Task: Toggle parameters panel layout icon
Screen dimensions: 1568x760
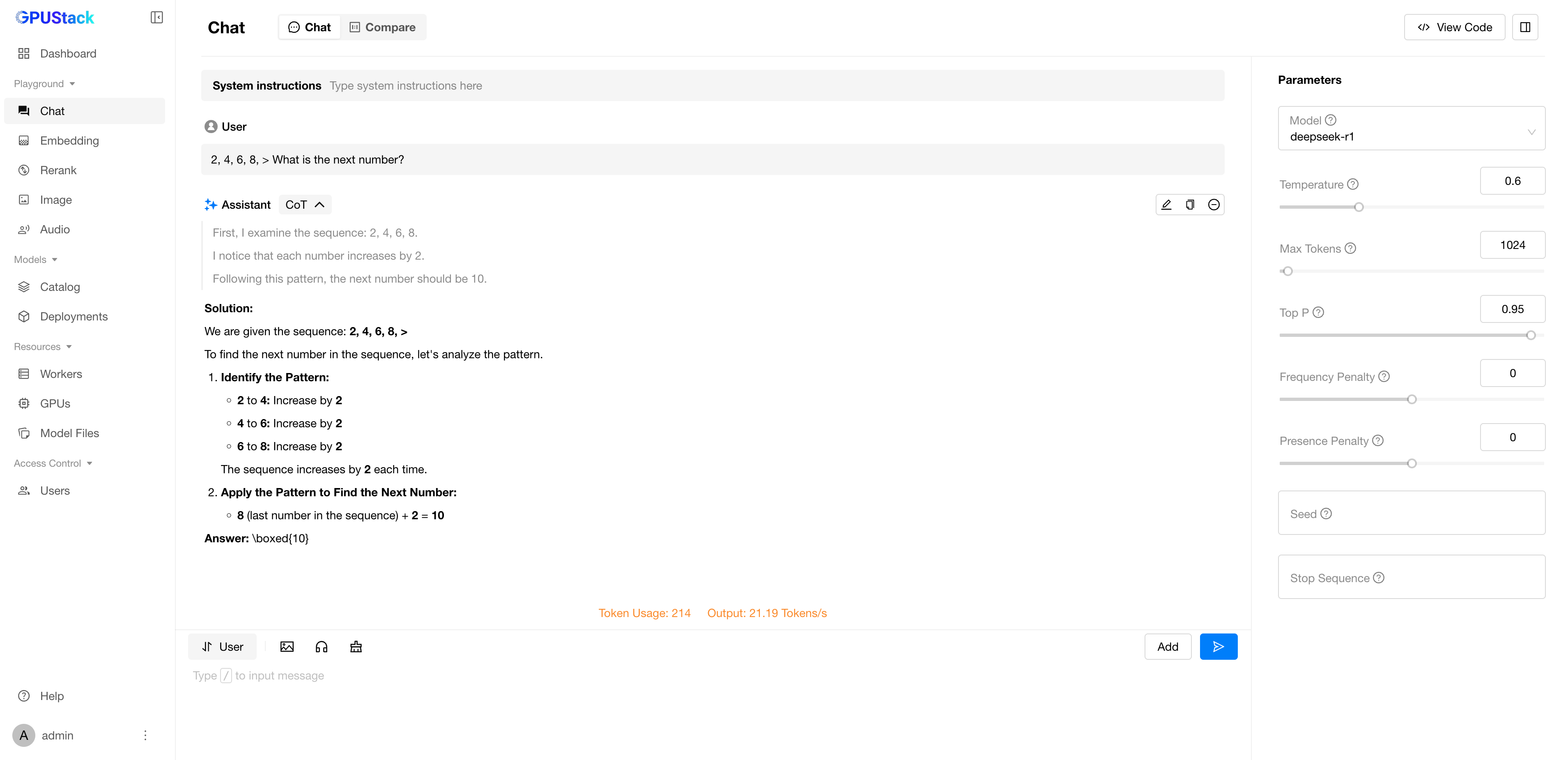Action: [x=1525, y=28]
